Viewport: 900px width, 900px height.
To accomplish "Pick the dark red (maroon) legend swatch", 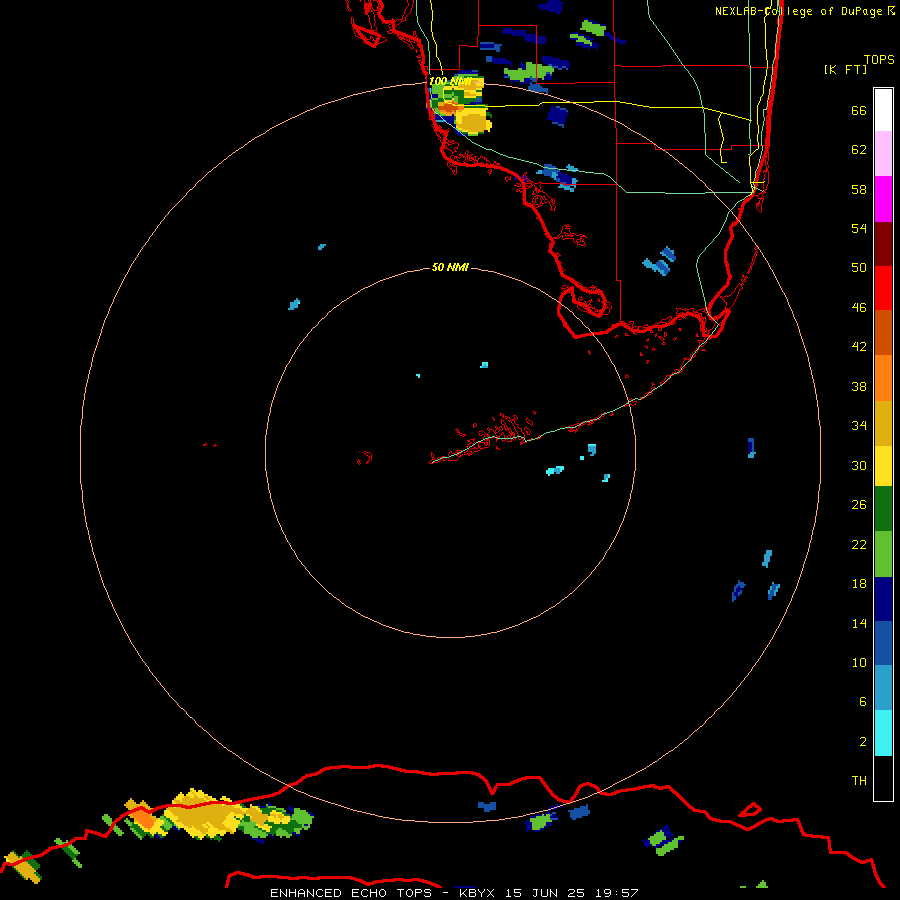I will click(883, 244).
